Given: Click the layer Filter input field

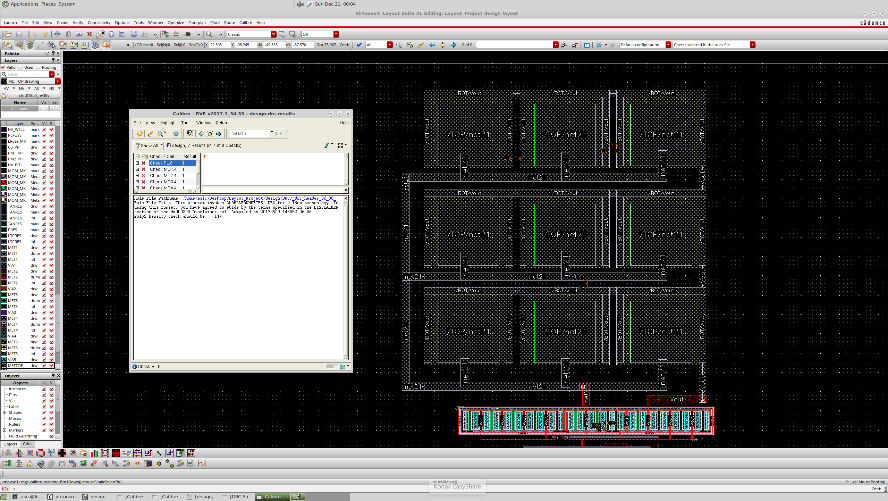Looking at the screenshot, I should click(x=27, y=74).
